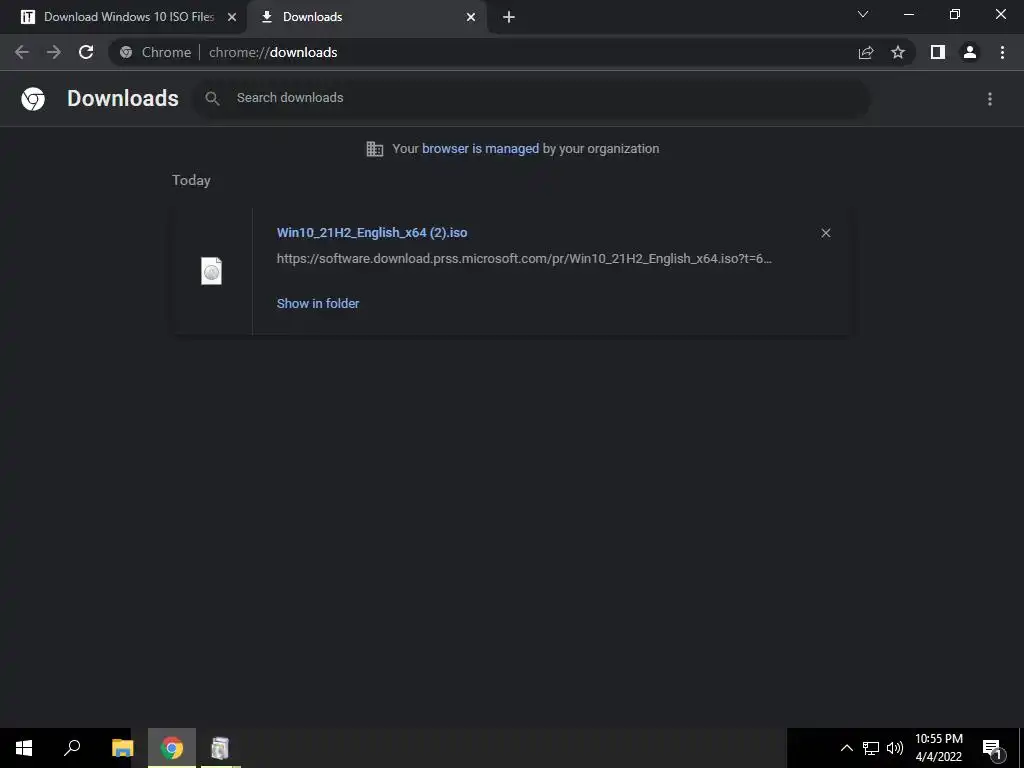The height and width of the screenshot is (768, 1024).
Task: Minimize the Chrome window
Action: click(x=908, y=14)
